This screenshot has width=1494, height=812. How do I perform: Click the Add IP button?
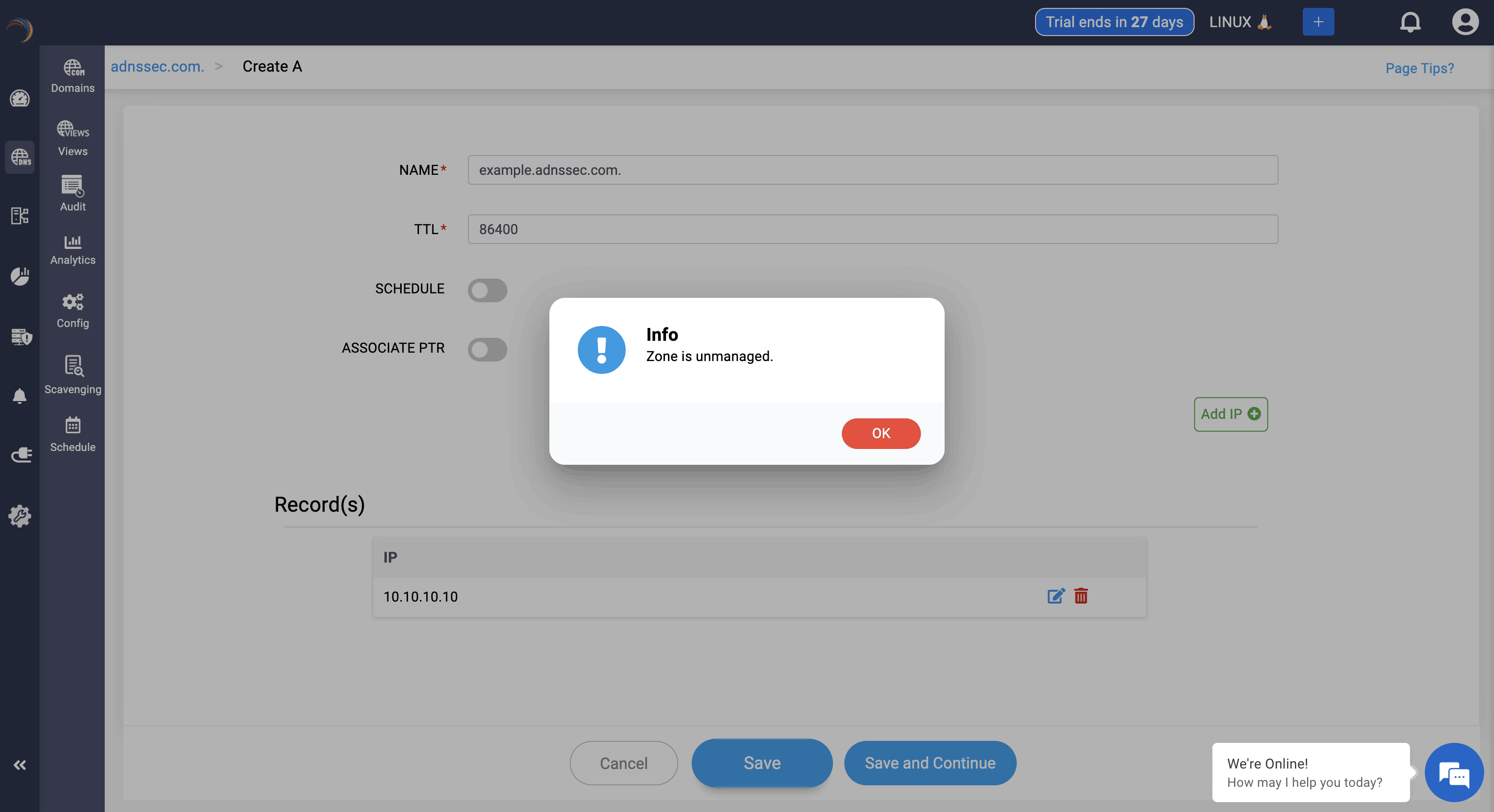click(1230, 413)
